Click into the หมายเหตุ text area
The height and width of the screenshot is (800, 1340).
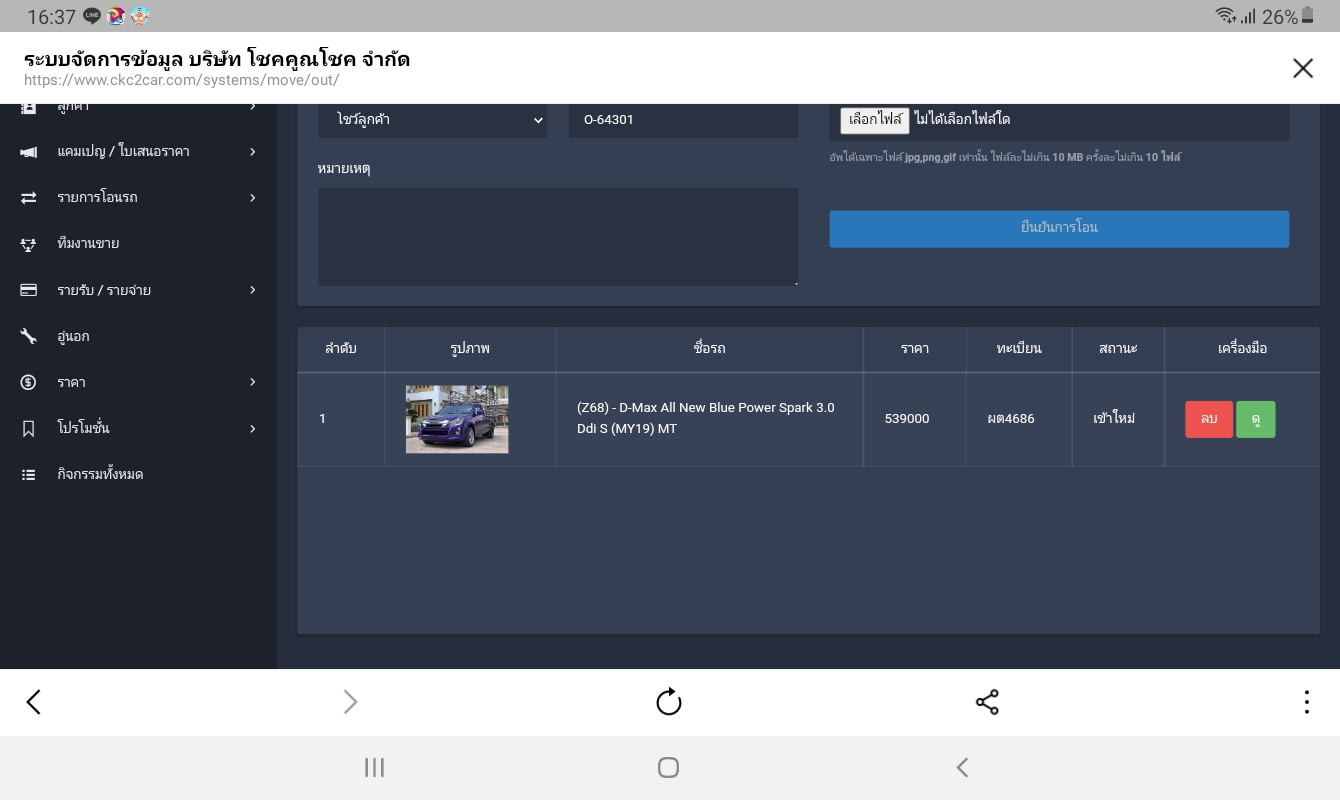pyautogui.click(x=558, y=237)
